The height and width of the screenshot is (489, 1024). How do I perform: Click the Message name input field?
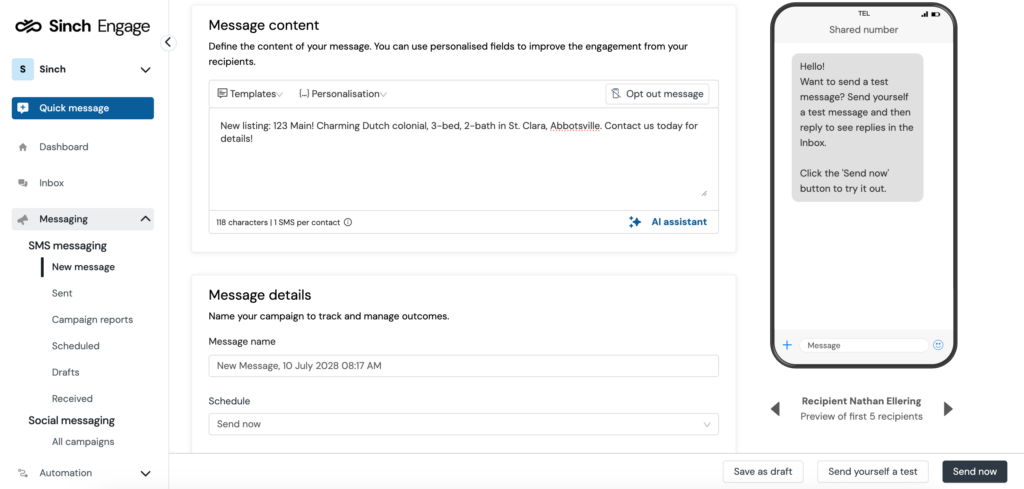pos(464,366)
